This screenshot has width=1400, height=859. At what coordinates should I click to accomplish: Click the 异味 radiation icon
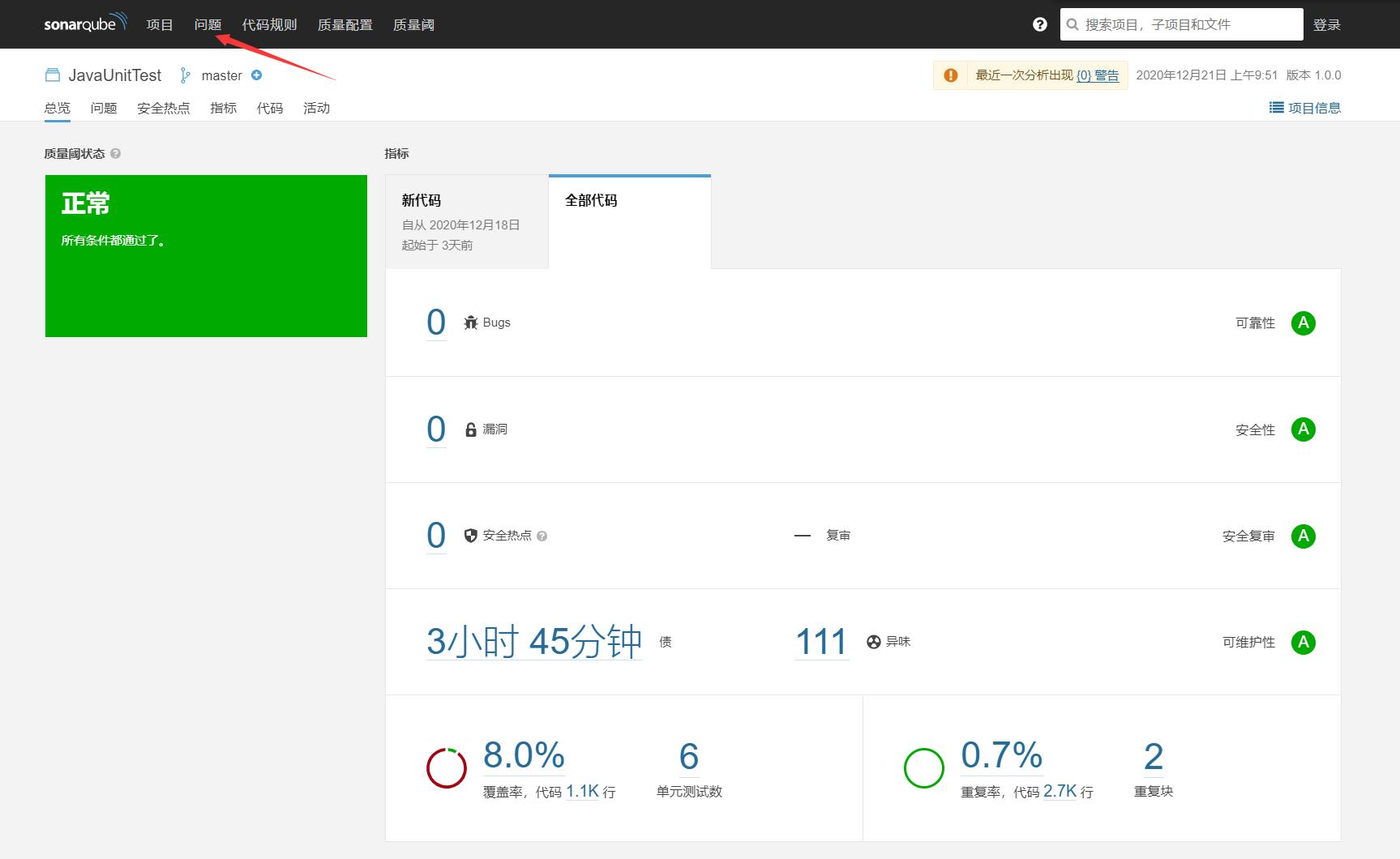(x=874, y=642)
